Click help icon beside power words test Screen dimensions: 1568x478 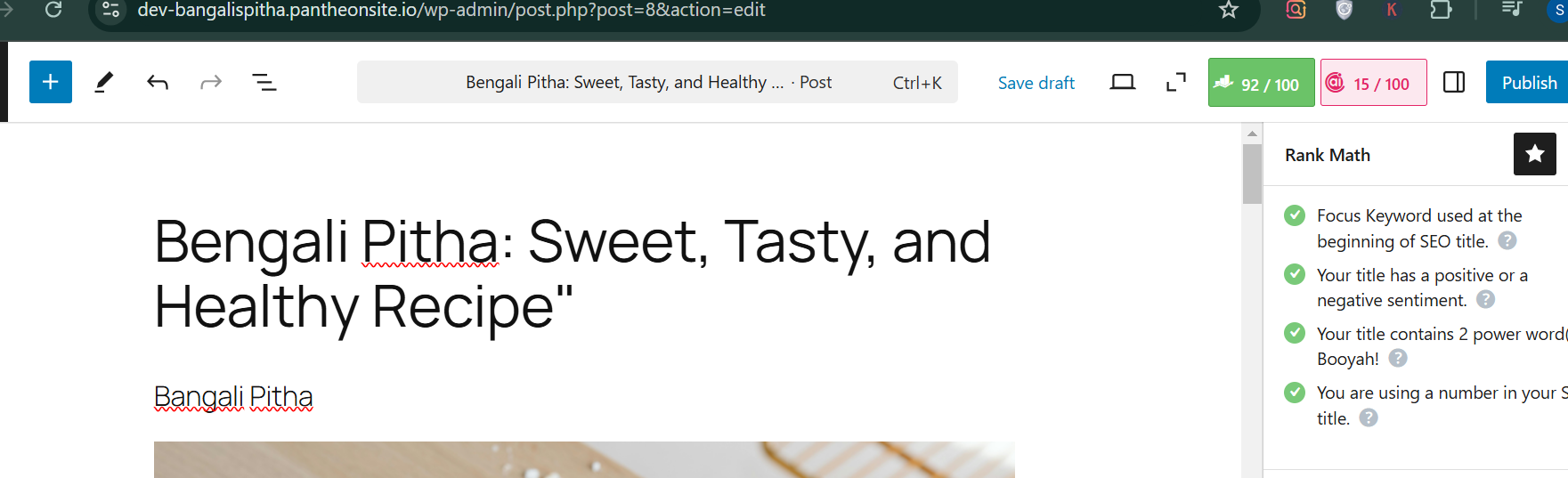[x=1398, y=358]
